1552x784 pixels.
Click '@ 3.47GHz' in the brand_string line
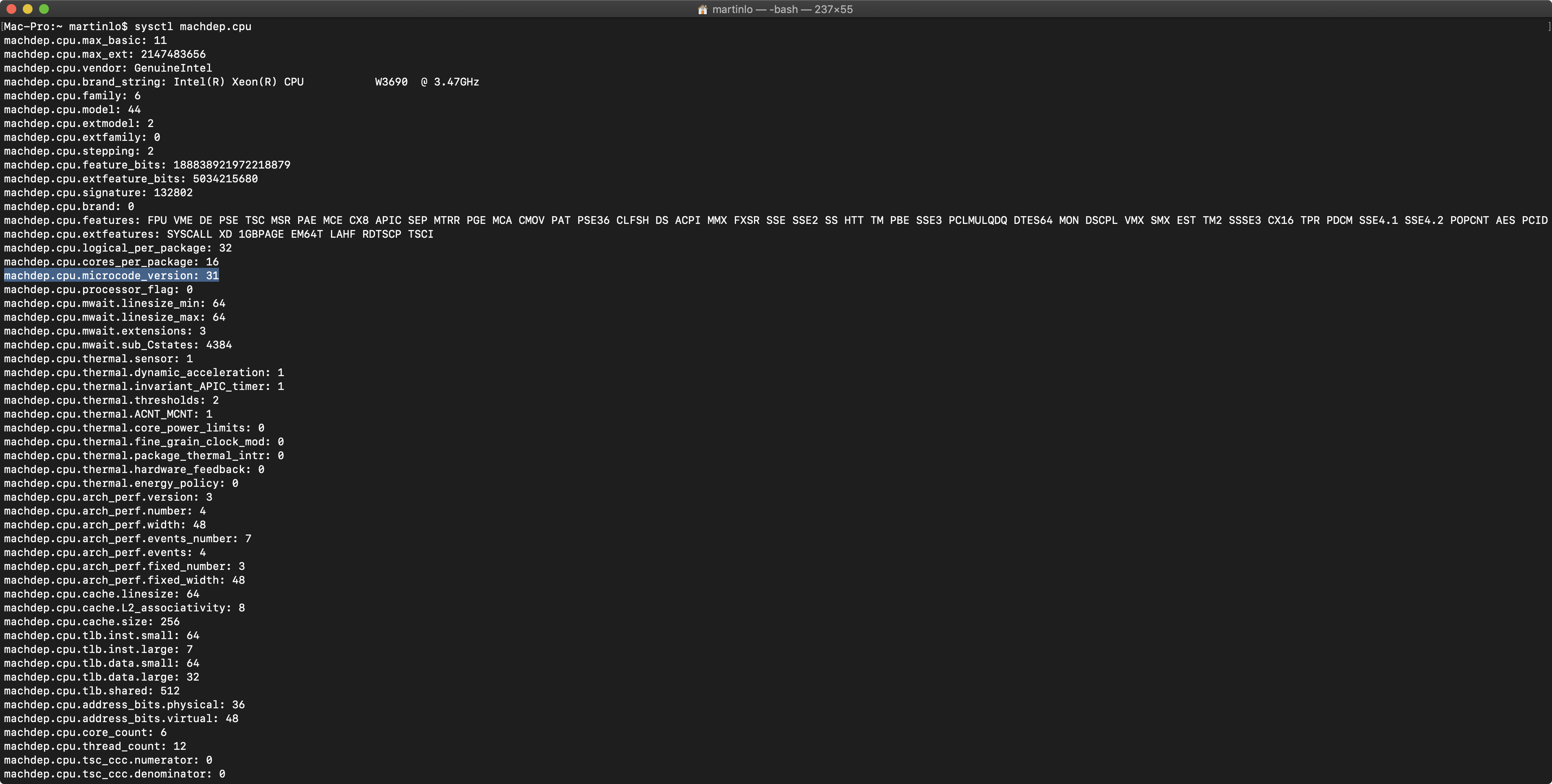coord(450,82)
